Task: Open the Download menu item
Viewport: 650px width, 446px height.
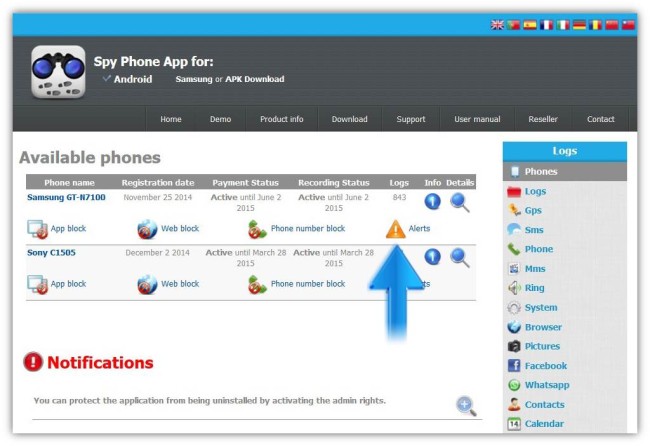Action: [x=349, y=119]
